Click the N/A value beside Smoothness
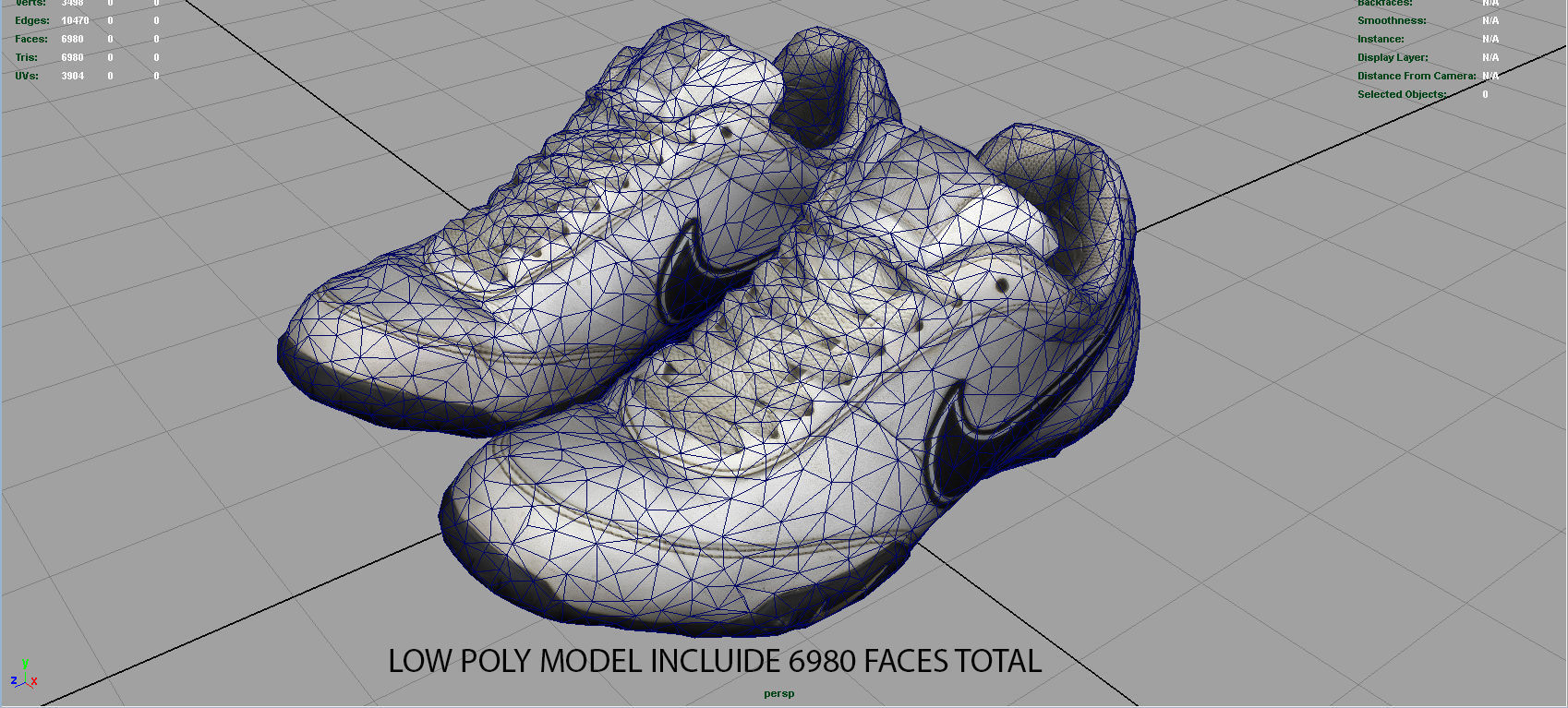This screenshot has height=708, width=1568. [x=1490, y=20]
